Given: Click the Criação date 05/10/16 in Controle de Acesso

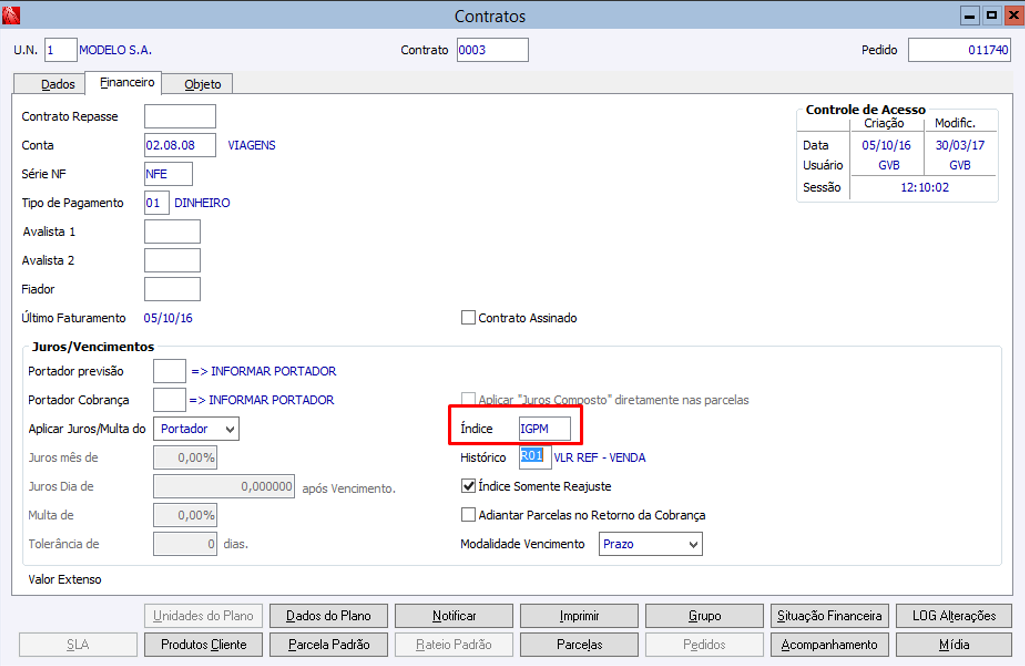Looking at the screenshot, I should (886, 145).
